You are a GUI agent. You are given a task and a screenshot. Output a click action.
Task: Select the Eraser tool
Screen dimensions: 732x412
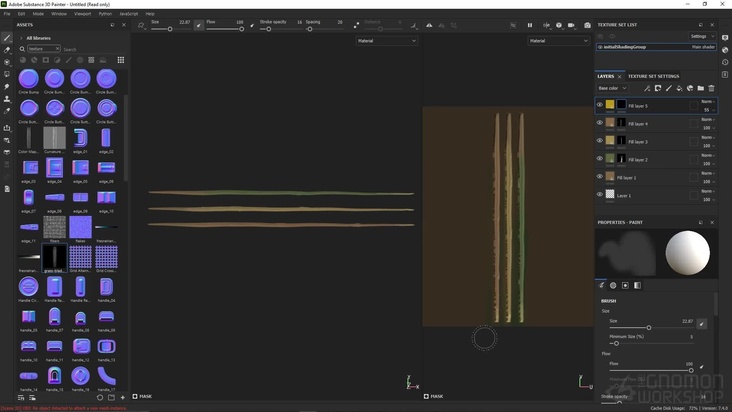pyautogui.click(x=7, y=50)
